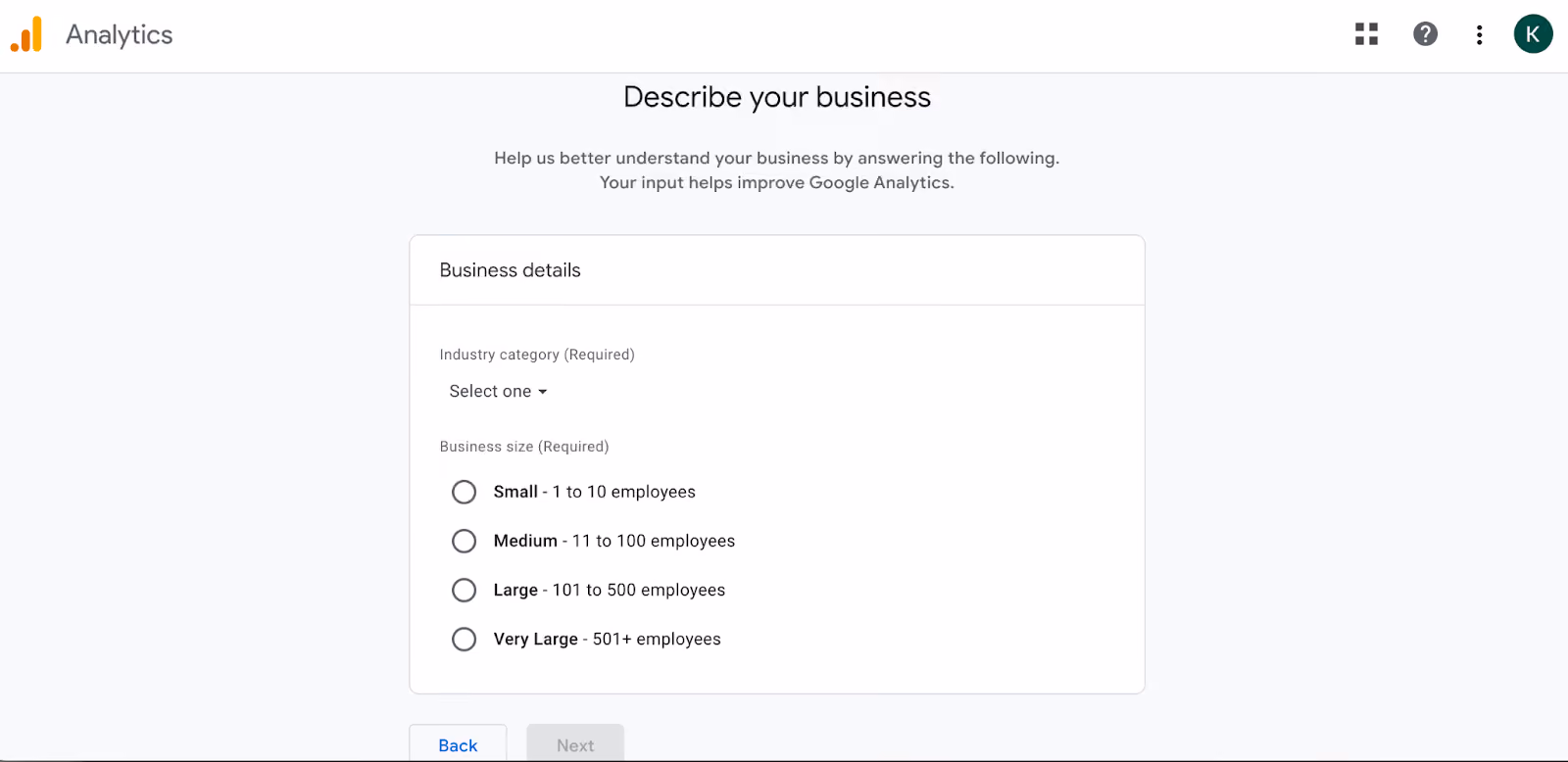This screenshot has height=762, width=1568.
Task: Click the caret arrow beside Select one
Action: pyautogui.click(x=542, y=392)
